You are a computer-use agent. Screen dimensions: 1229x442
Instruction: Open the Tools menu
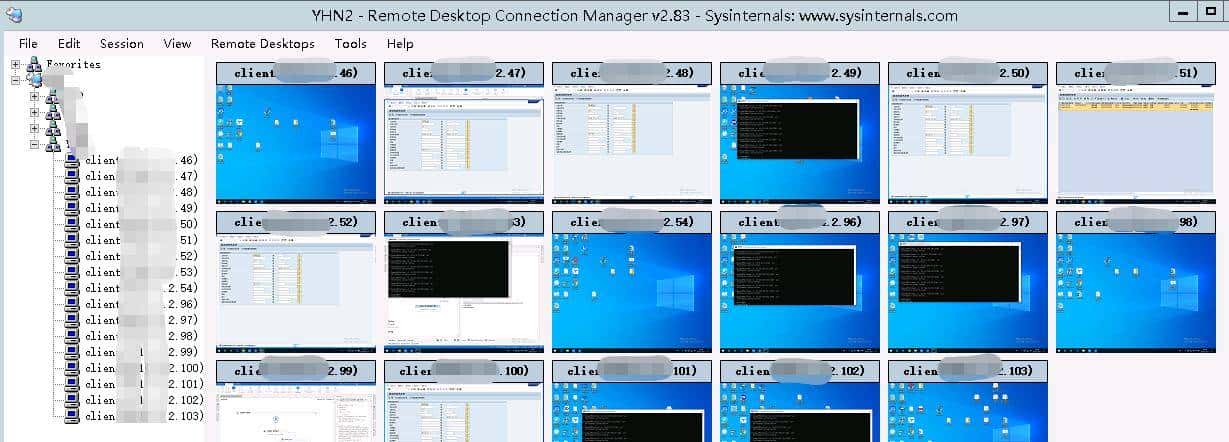click(x=351, y=44)
